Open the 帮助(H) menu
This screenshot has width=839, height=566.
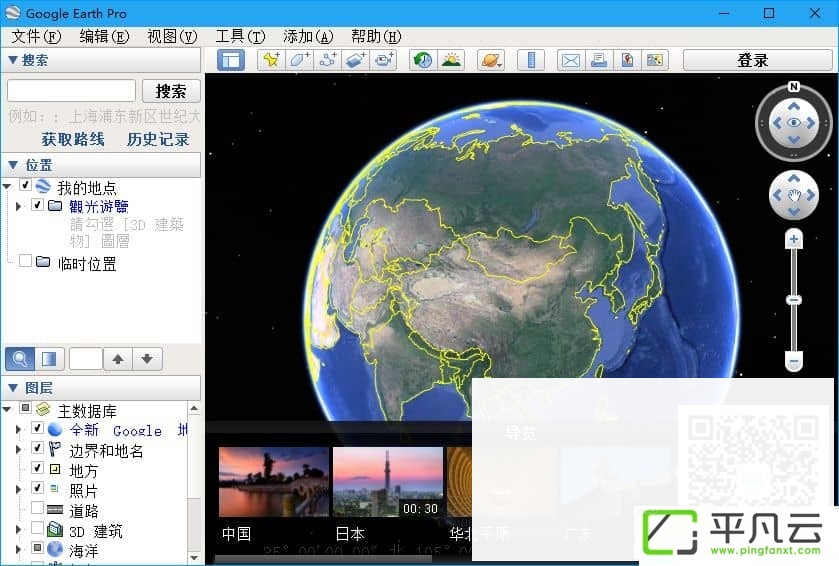click(x=376, y=36)
